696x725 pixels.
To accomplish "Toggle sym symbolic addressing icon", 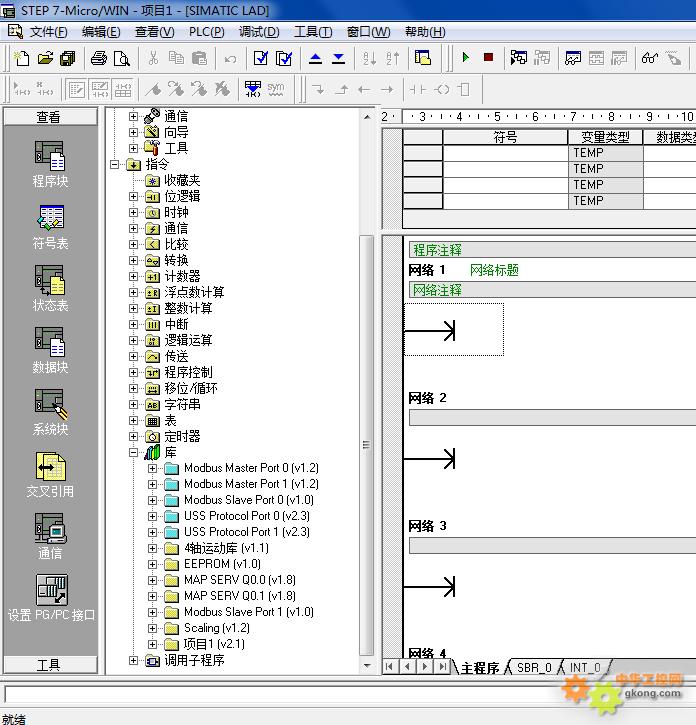I will pyautogui.click(x=276, y=89).
